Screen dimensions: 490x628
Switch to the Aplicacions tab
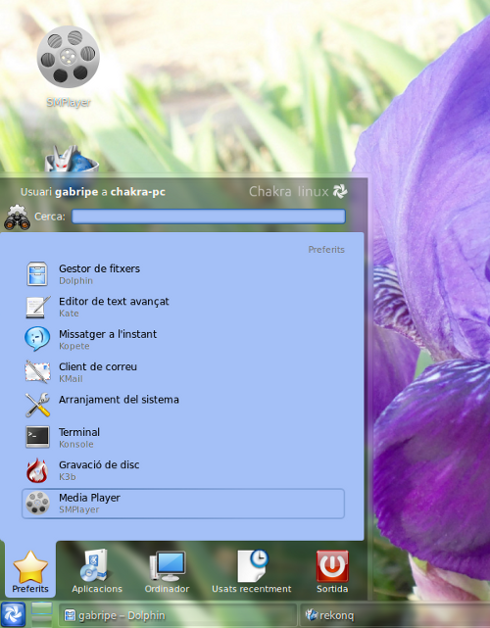tap(97, 572)
